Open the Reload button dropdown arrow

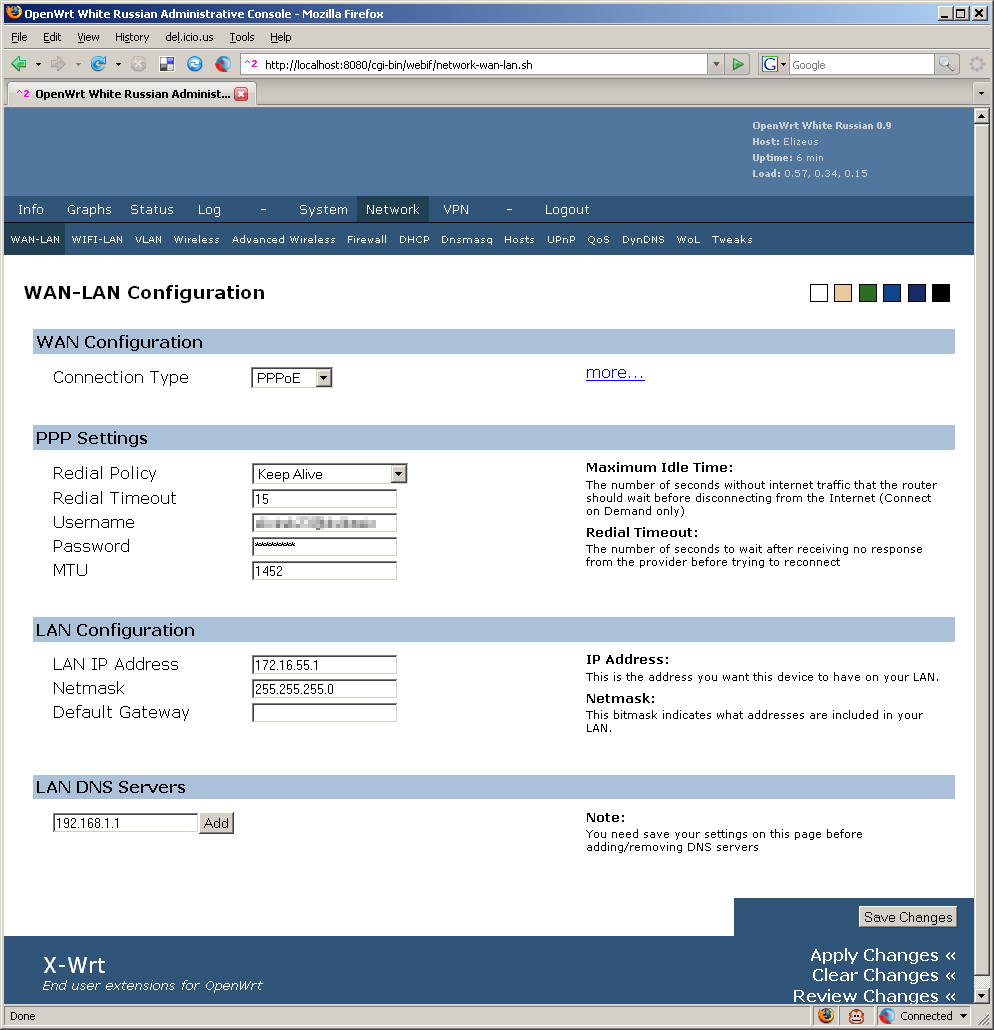(x=118, y=64)
